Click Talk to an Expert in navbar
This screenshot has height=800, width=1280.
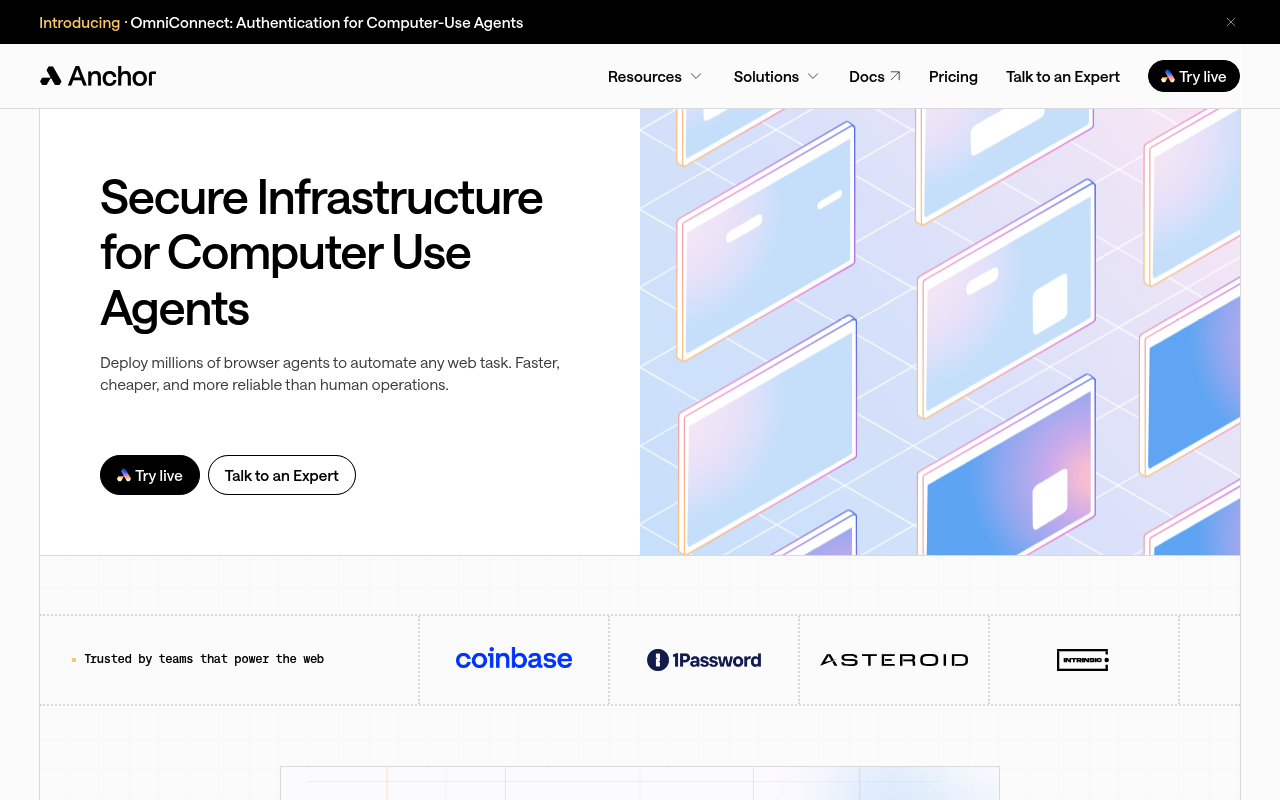[x=1063, y=76]
